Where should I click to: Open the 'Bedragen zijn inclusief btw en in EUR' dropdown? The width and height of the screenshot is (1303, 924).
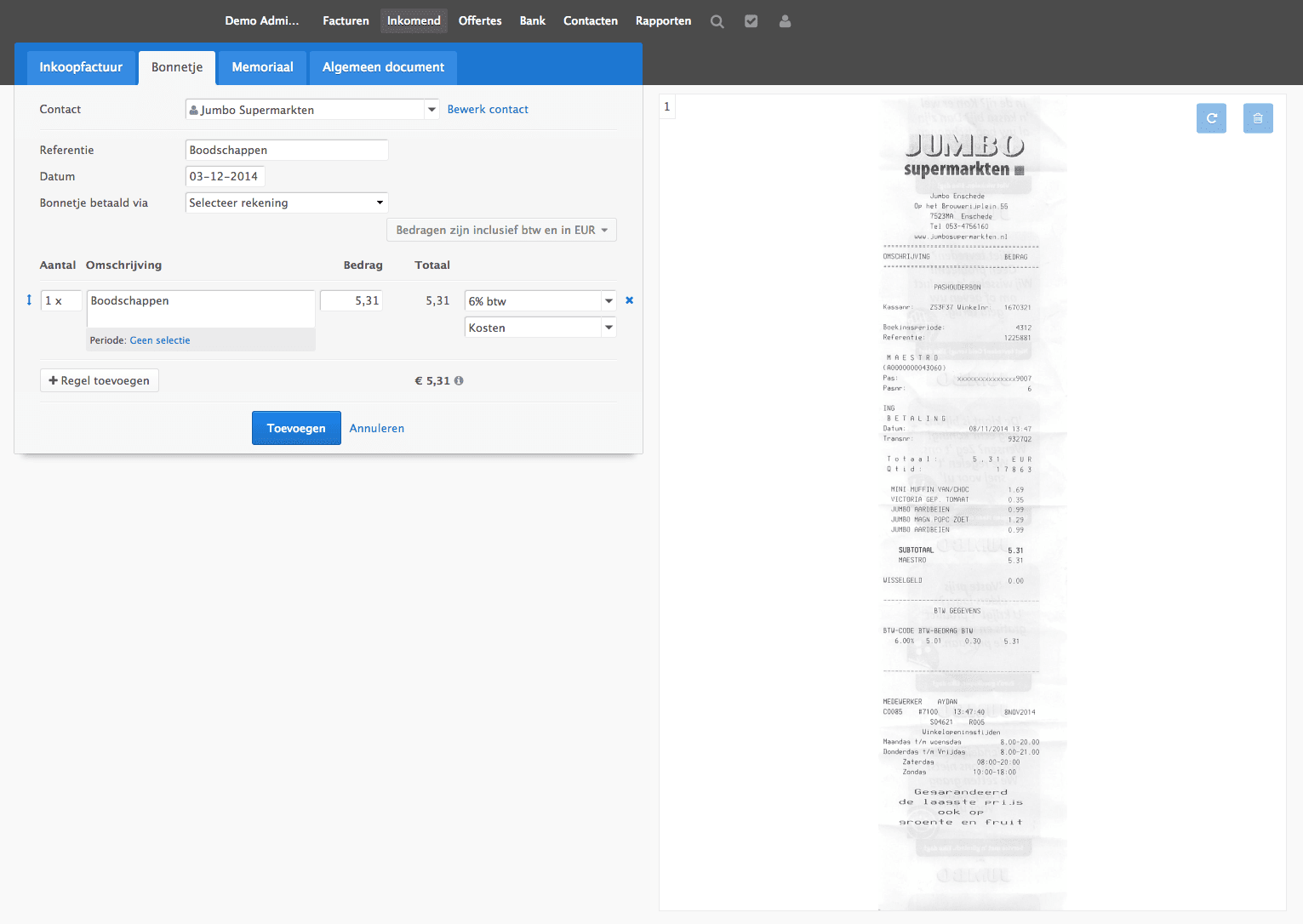coord(501,230)
